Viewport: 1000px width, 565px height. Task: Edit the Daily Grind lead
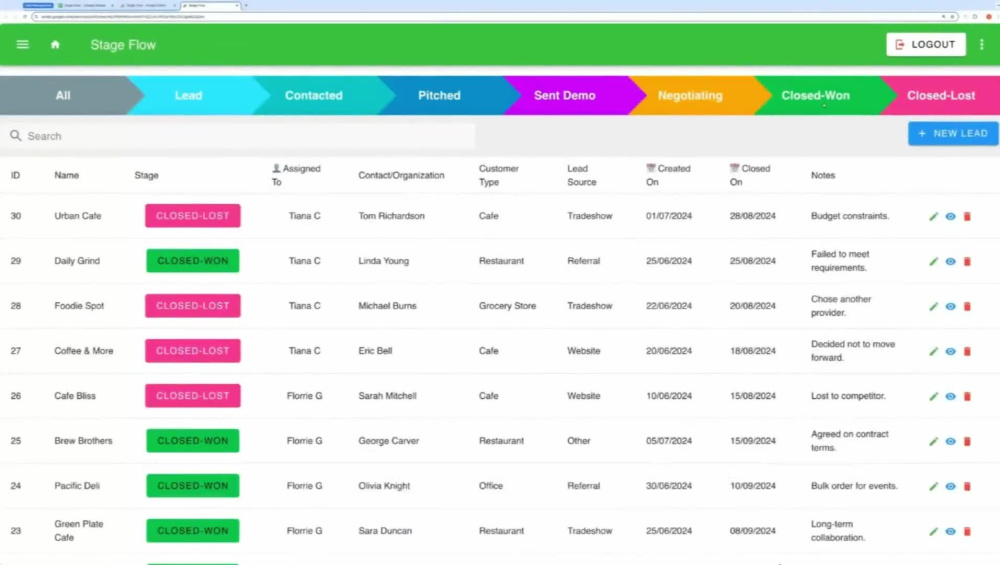(x=934, y=261)
